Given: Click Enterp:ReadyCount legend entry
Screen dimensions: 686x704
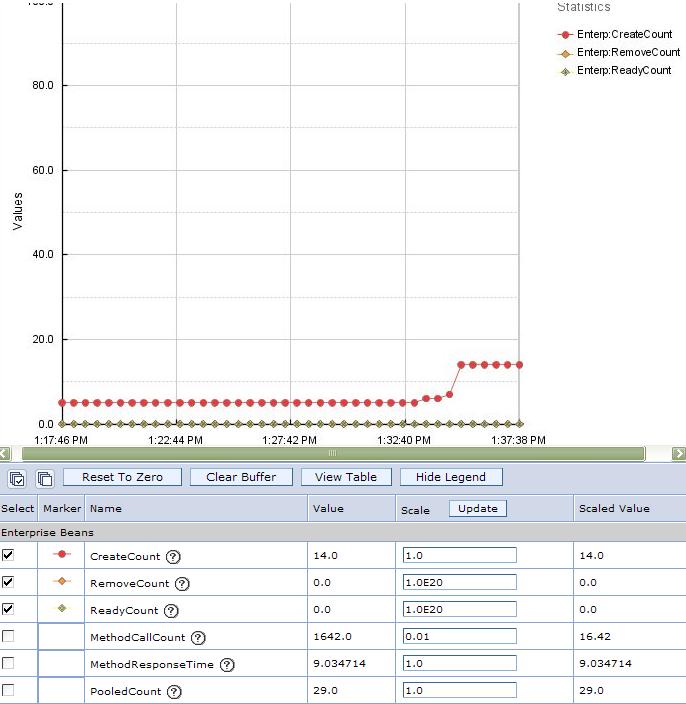Looking at the screenshot, I should click(x=614, y=70).
